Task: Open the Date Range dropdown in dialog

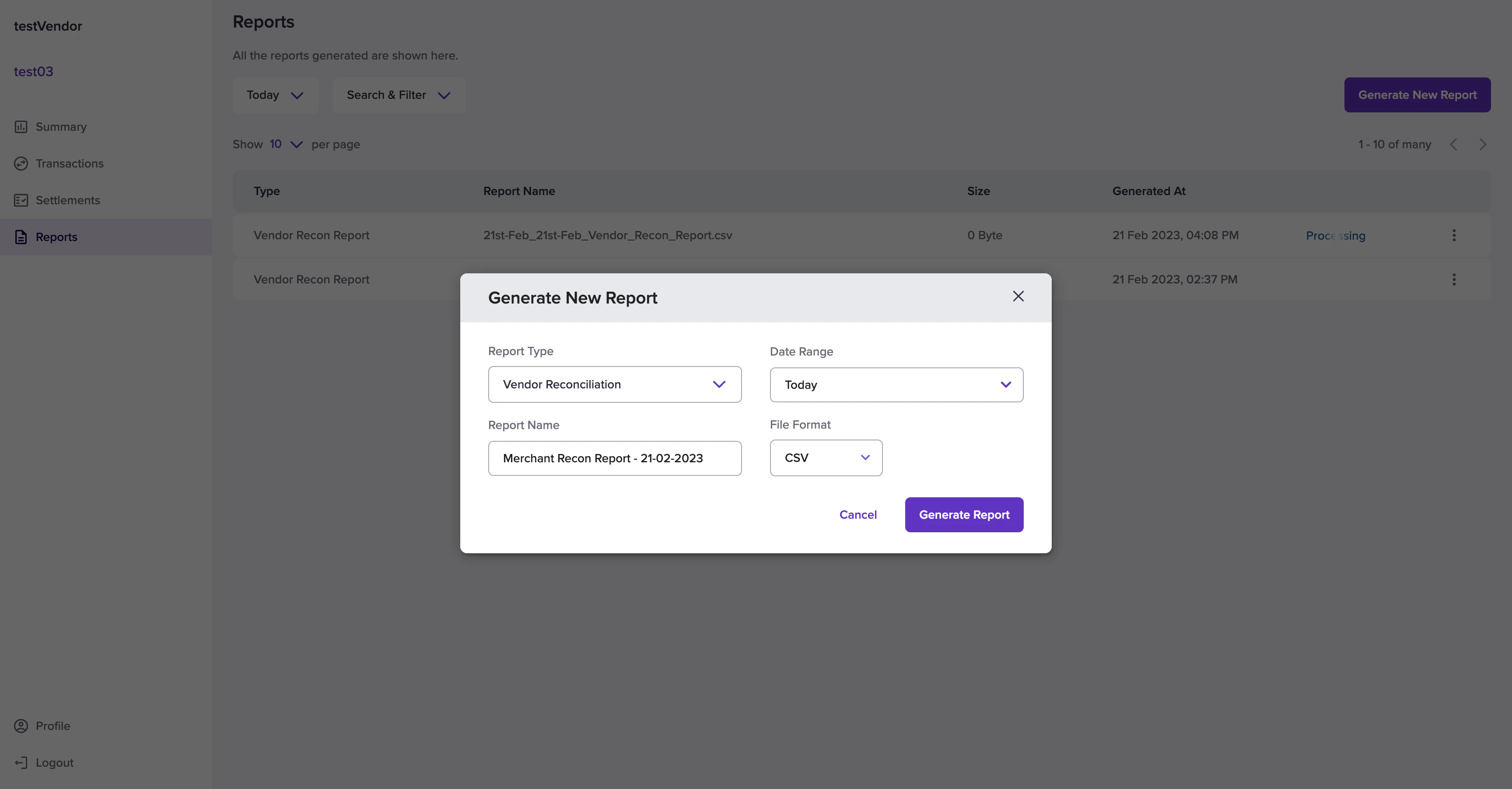Action: [x=896, y=385]
